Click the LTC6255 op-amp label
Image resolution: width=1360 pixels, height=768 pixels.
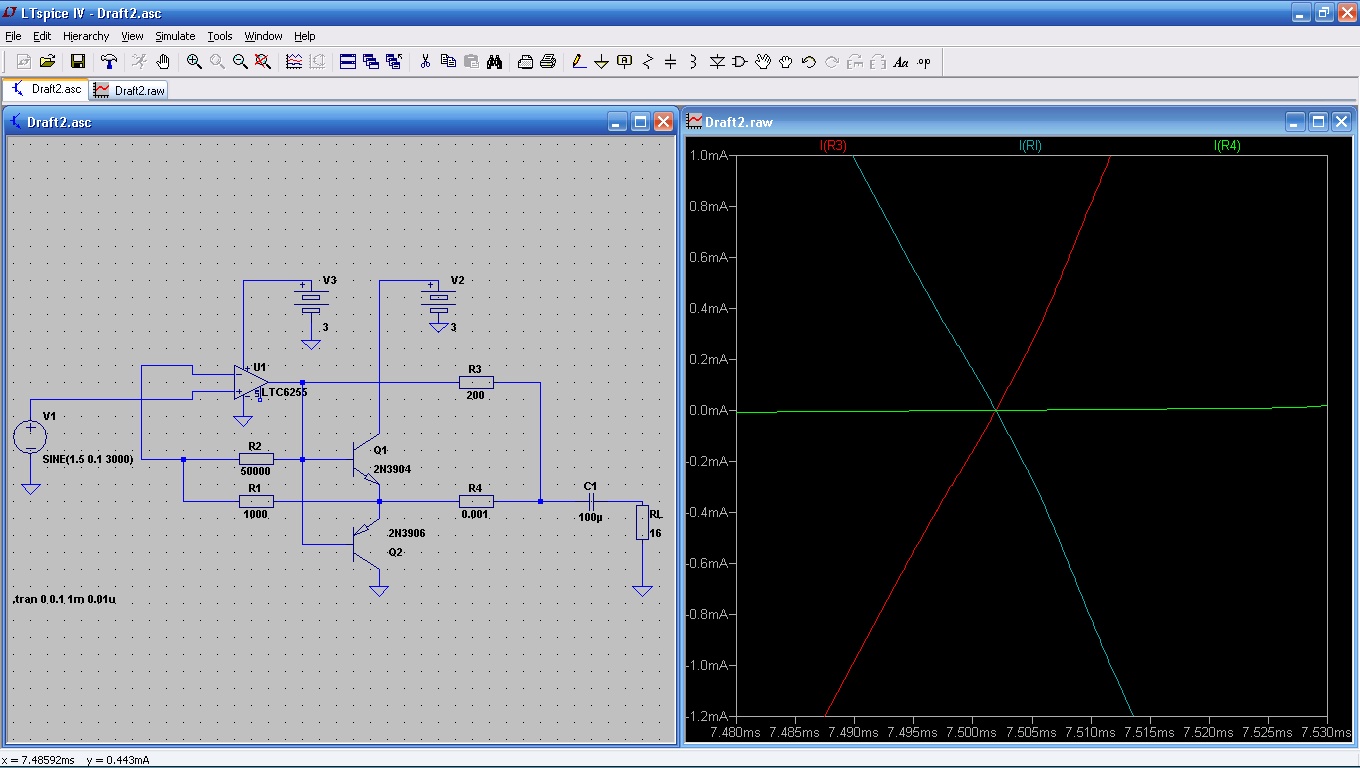285,393
